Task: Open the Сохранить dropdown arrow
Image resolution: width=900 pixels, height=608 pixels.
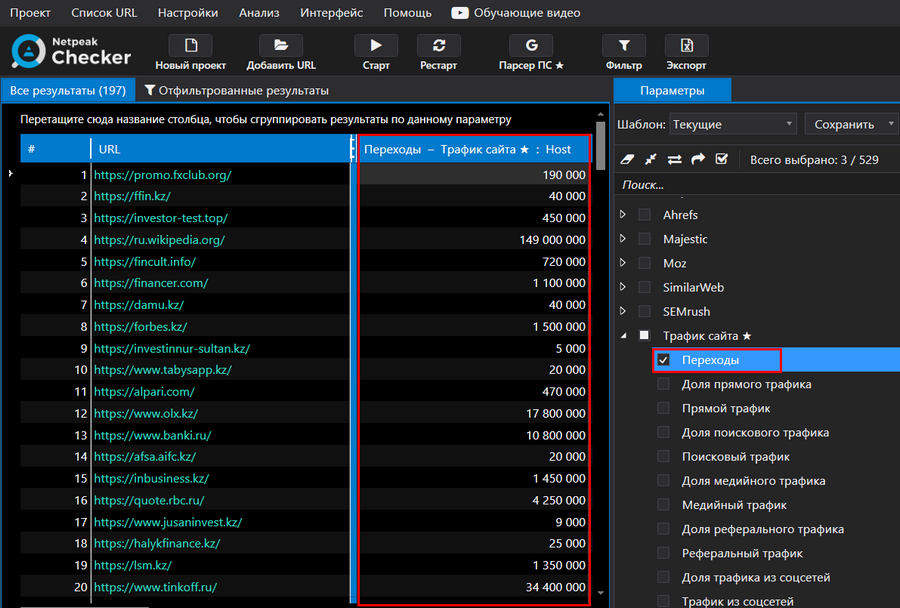Action: (891, 123)
